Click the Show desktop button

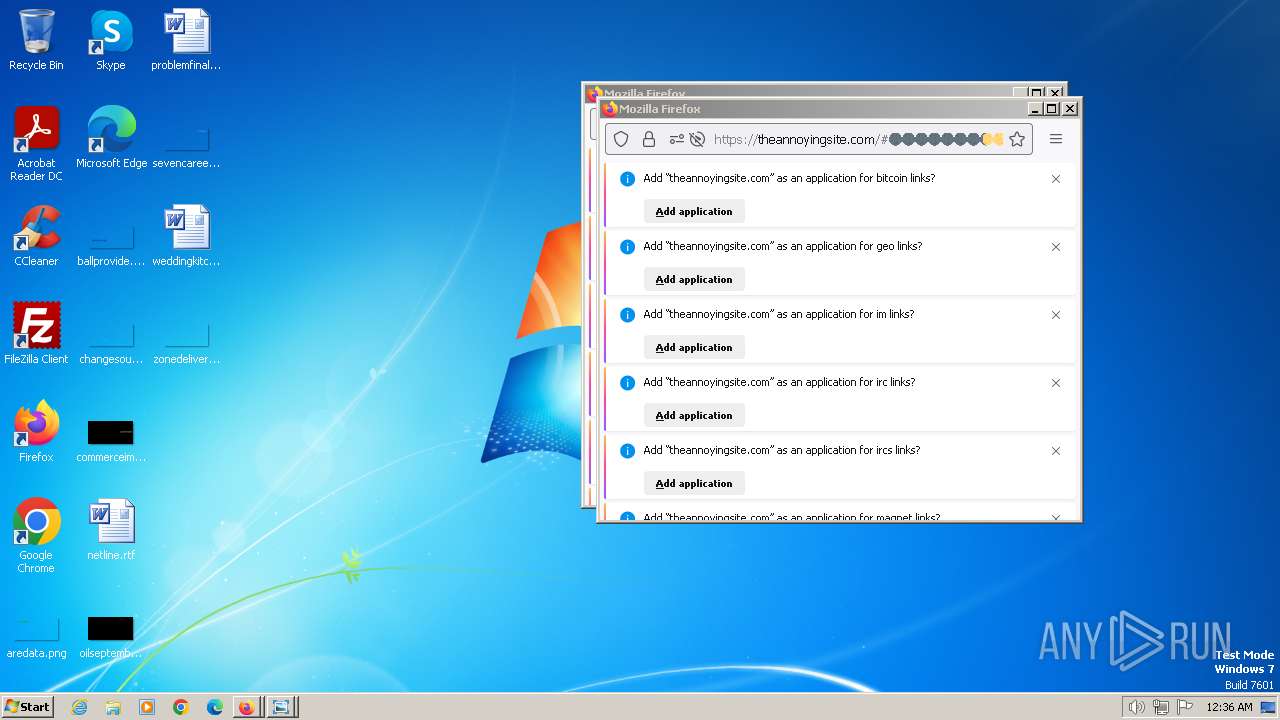(1268, 707)
